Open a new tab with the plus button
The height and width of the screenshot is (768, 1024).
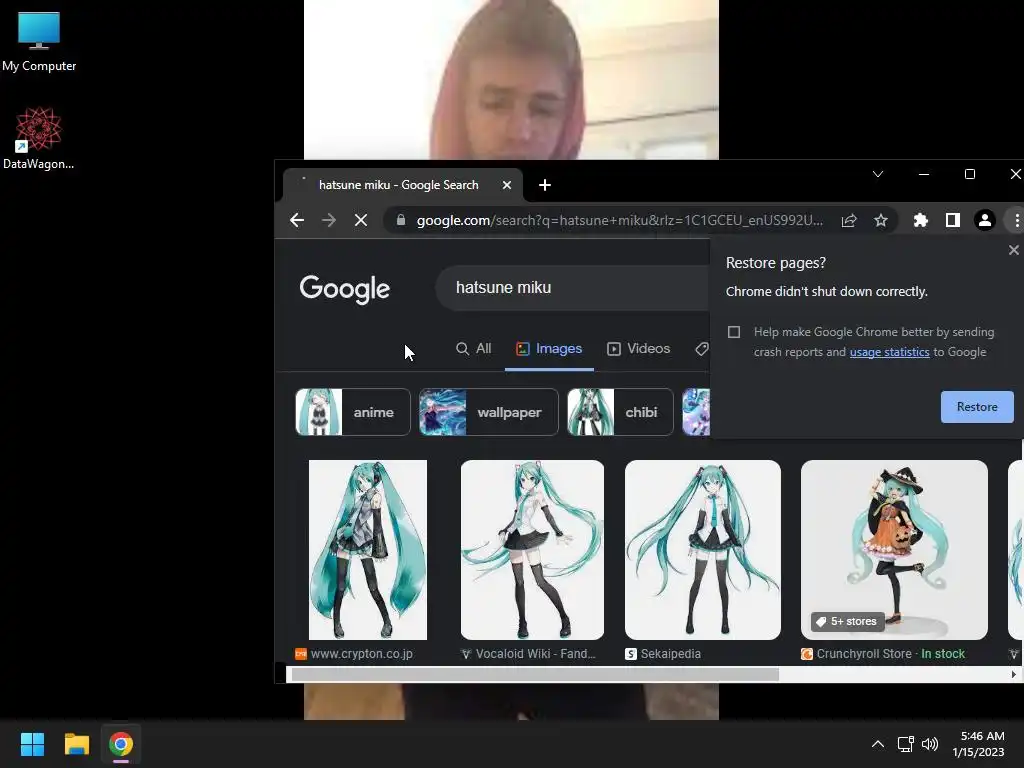coord(545,185)
